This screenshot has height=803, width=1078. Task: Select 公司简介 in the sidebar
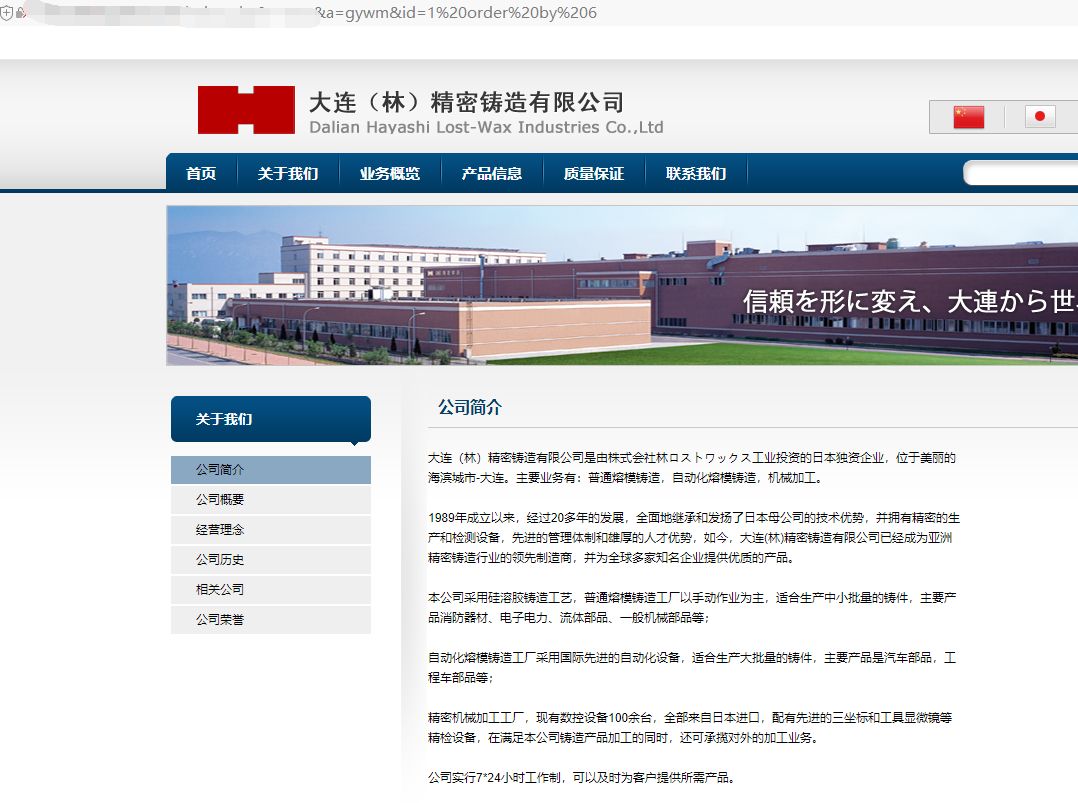(271, 470)
